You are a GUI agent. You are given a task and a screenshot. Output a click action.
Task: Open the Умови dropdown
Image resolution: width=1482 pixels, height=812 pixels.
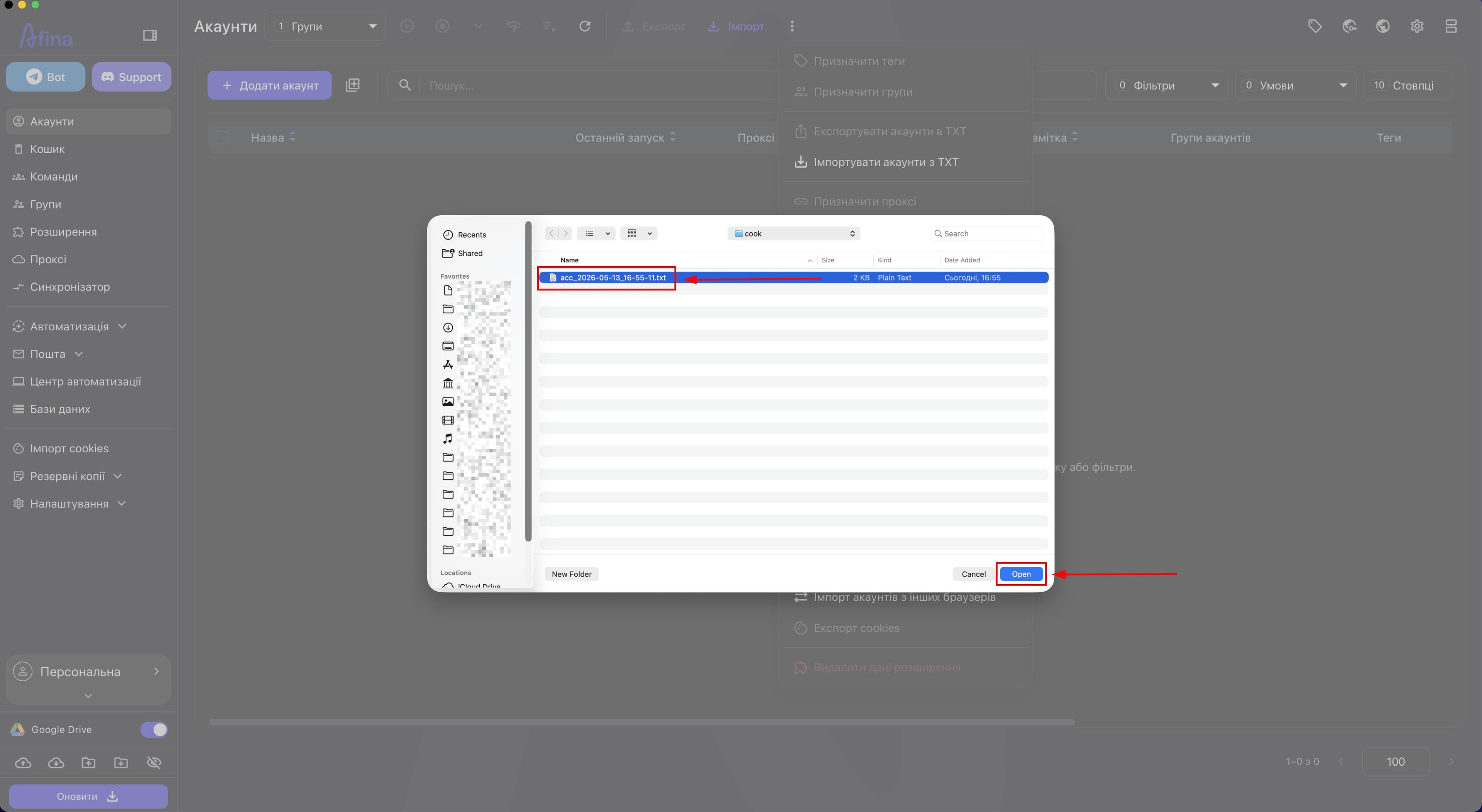click(x=1295, y=85)
